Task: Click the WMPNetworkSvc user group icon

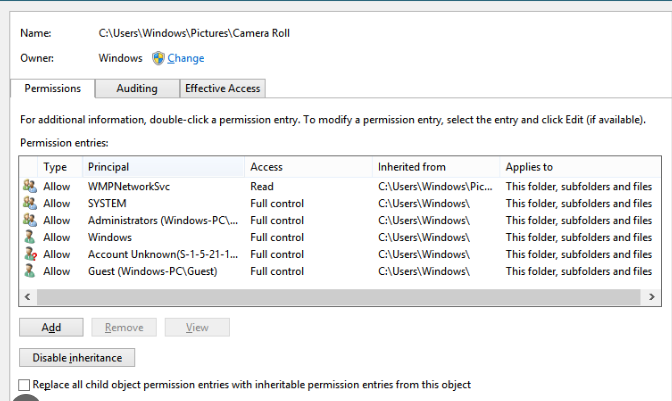Action: 28,186
